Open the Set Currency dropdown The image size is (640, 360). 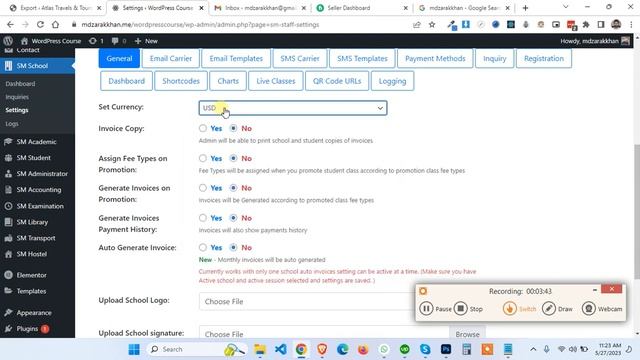click(293, 108)
